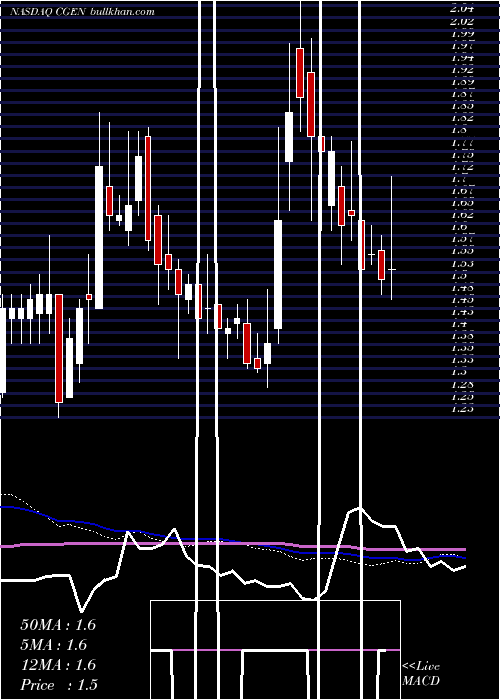
Task: Click the 1.72 price axis label
Action: click(x=462, y=167)
